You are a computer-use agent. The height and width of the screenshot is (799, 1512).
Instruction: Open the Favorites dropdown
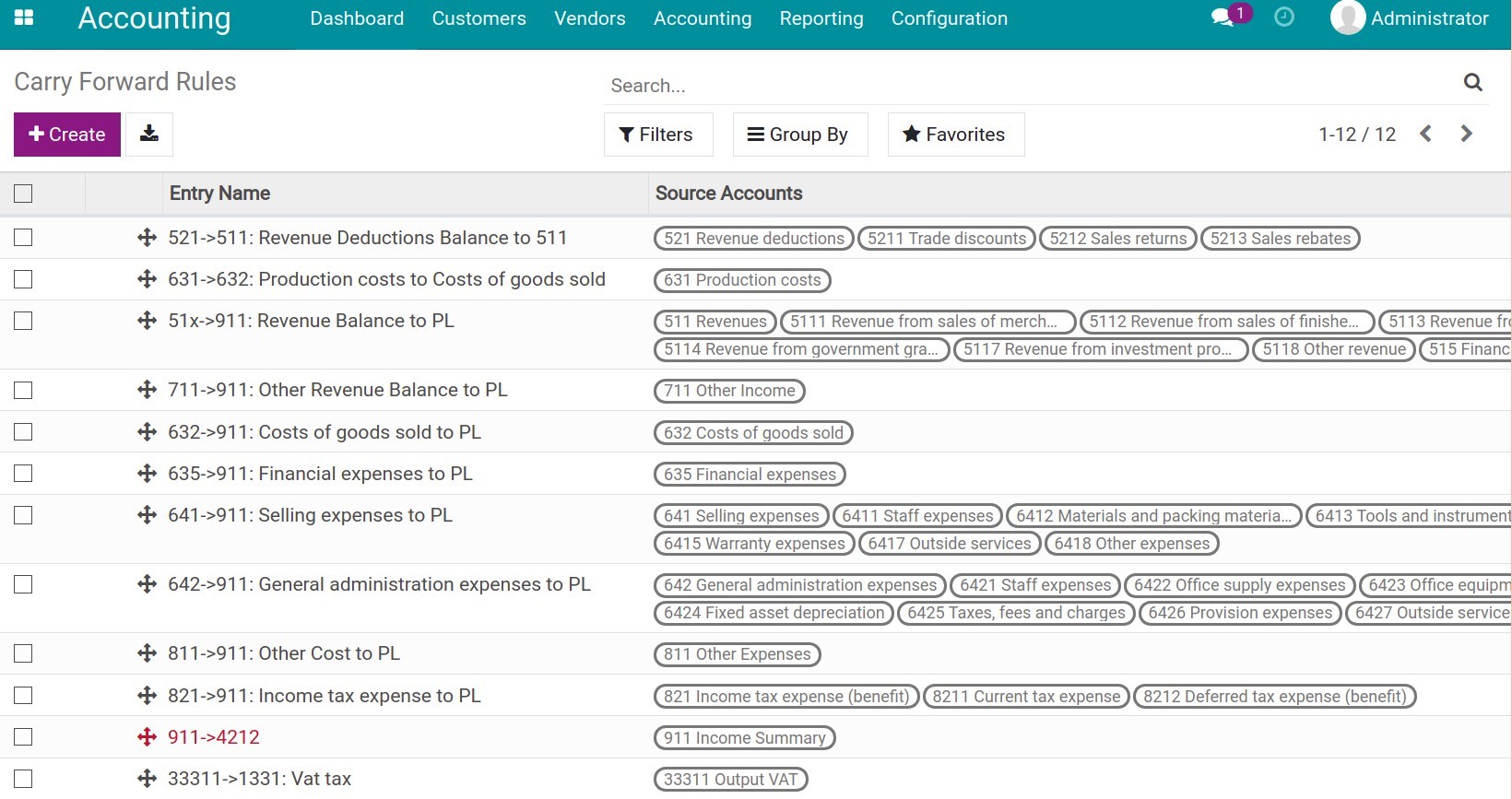pos(954,135)
